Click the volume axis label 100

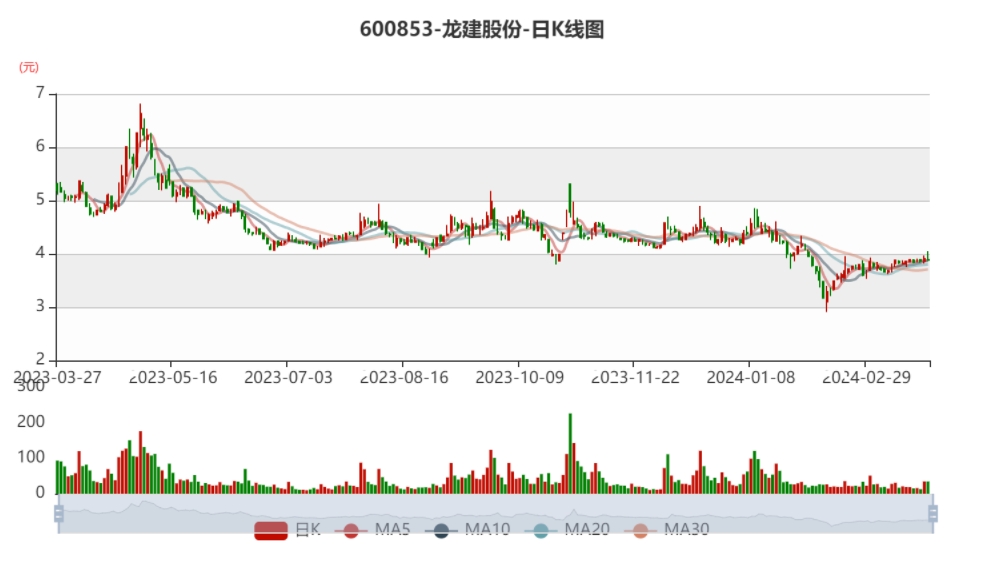(x=31, y=457)
